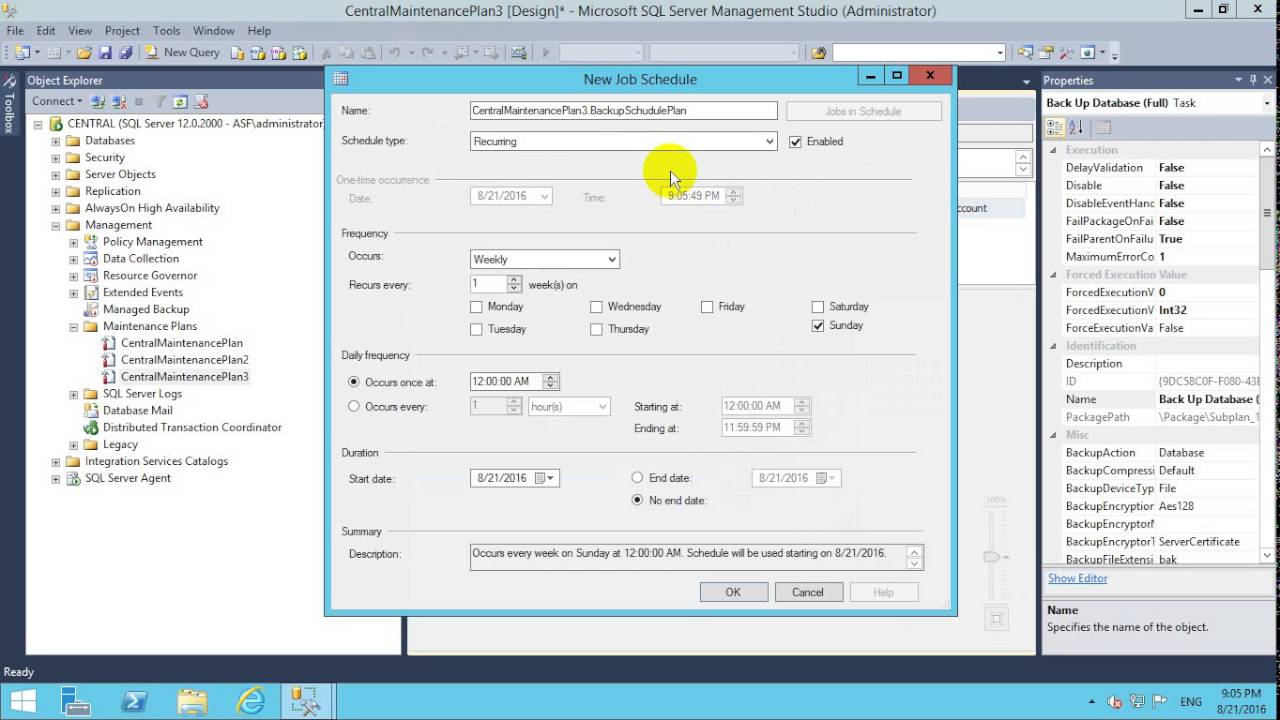
Task: Click the schedule Name input field
Action: coord(623,111)
